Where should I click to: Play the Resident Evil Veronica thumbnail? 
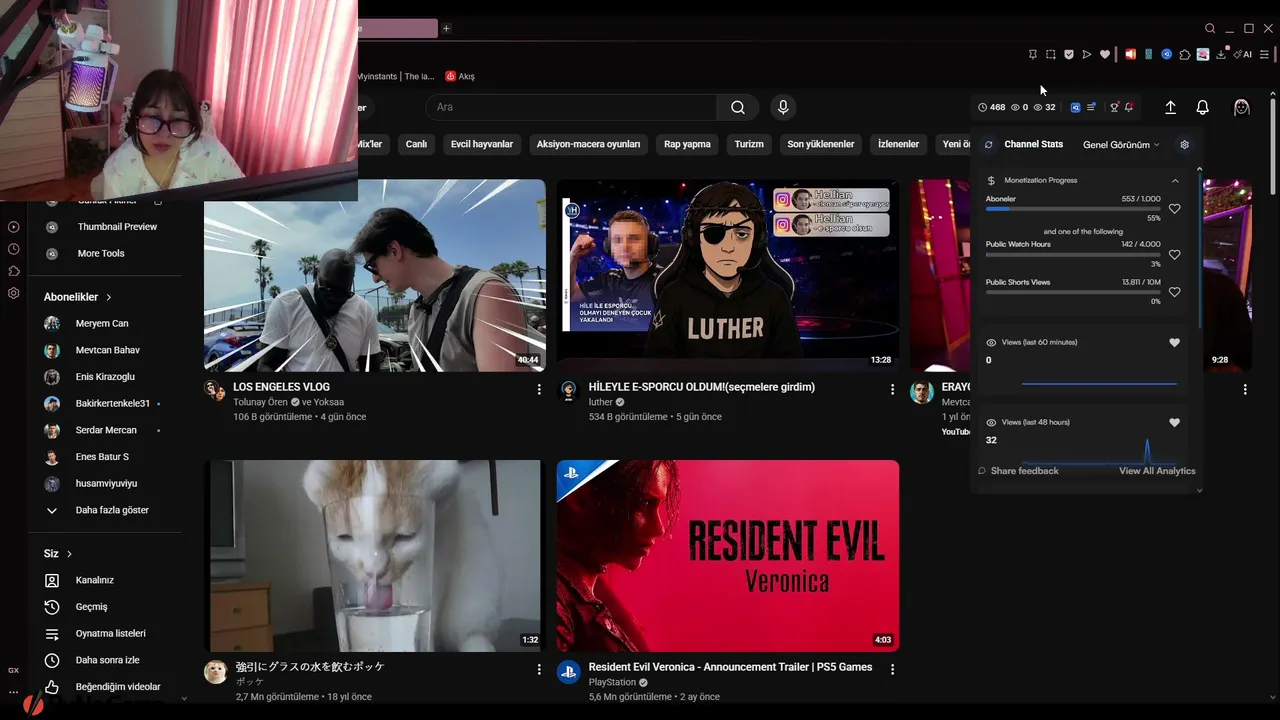[728, 556]
